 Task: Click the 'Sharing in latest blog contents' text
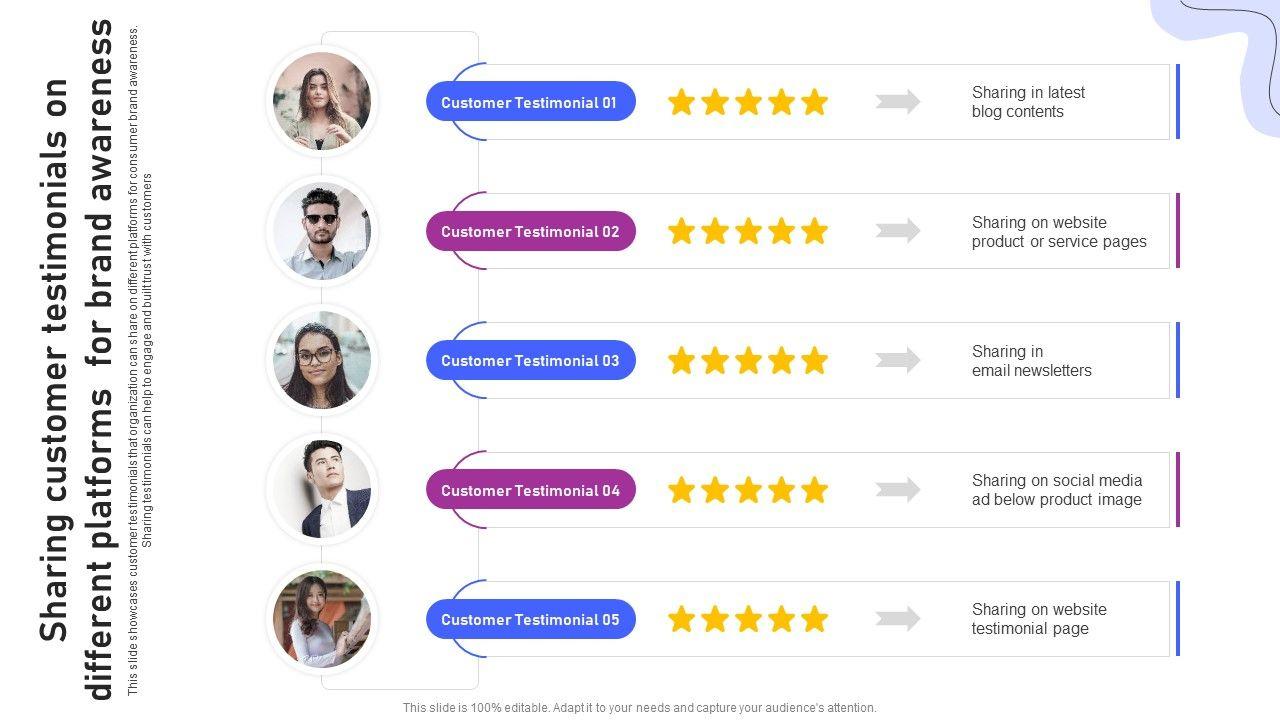(1028, 102)
